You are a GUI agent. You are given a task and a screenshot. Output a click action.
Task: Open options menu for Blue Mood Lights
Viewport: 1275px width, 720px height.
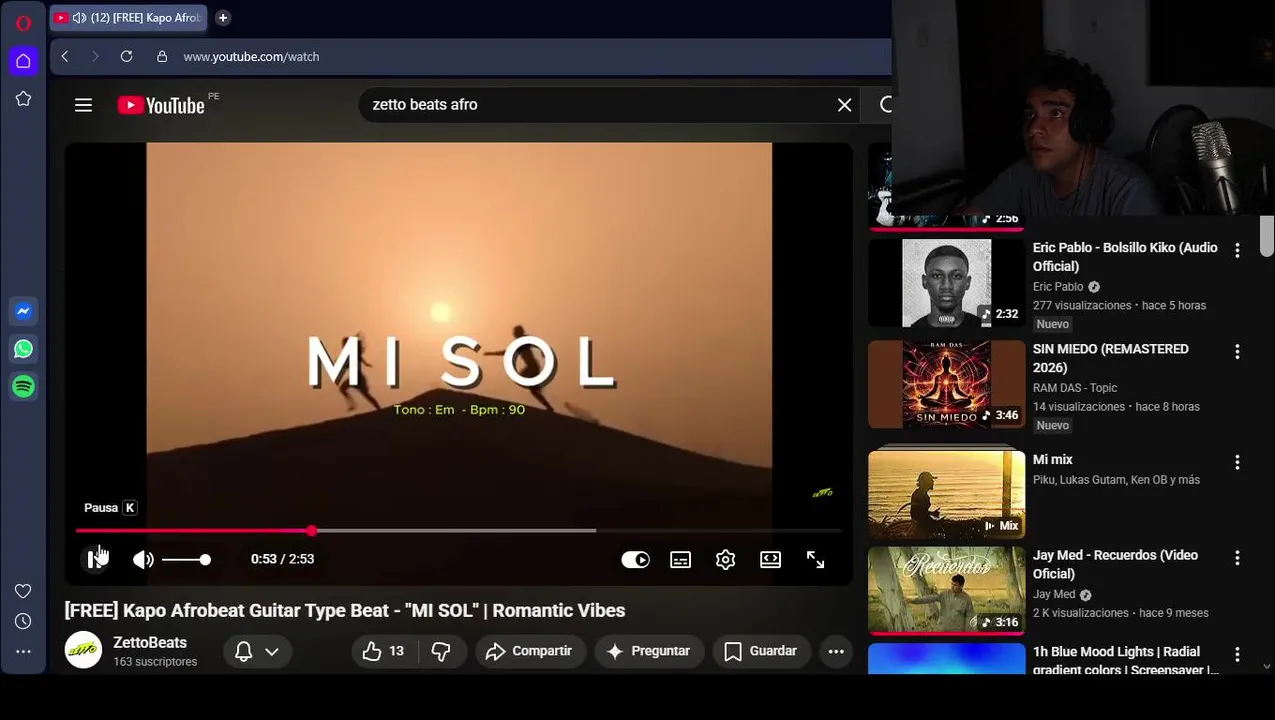[1237, 654]
